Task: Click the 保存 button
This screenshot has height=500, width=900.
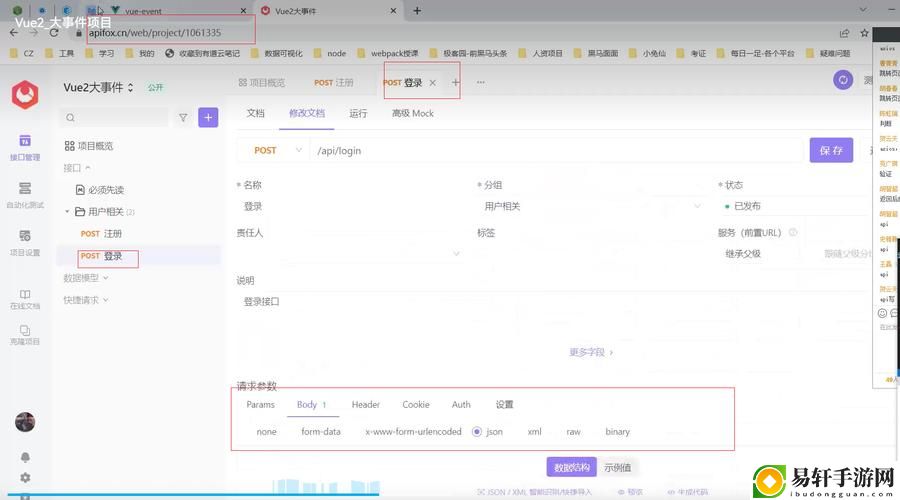Action: tap(831, 150)
